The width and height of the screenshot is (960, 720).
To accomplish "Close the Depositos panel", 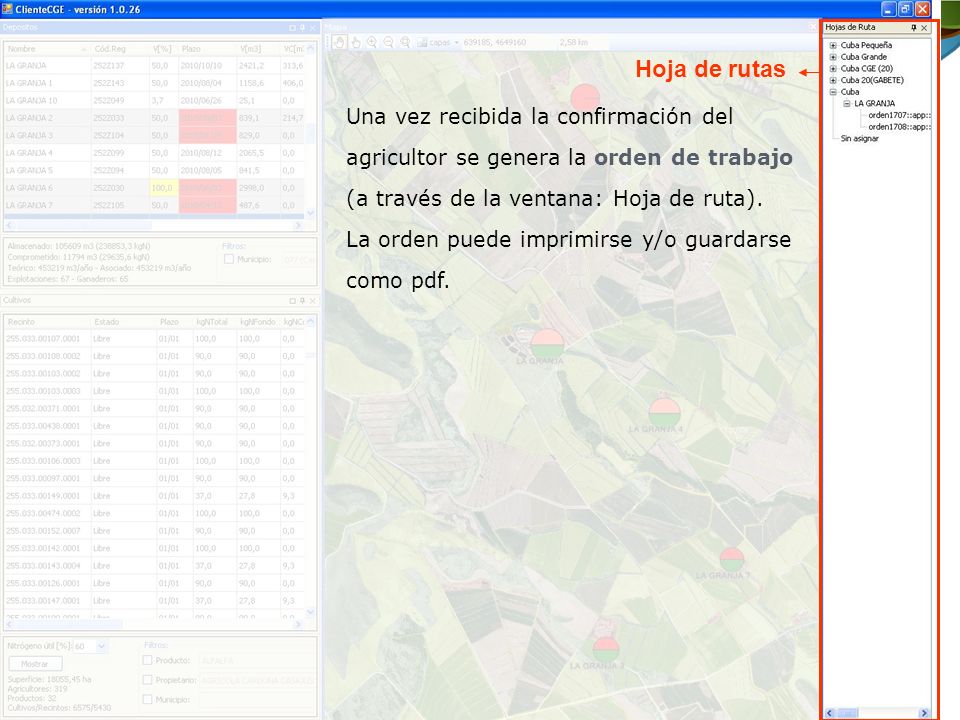I will (x=313, y=28).
